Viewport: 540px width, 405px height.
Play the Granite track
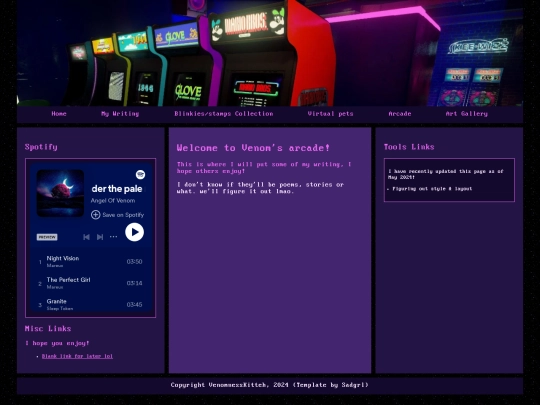tap(90, 304)
